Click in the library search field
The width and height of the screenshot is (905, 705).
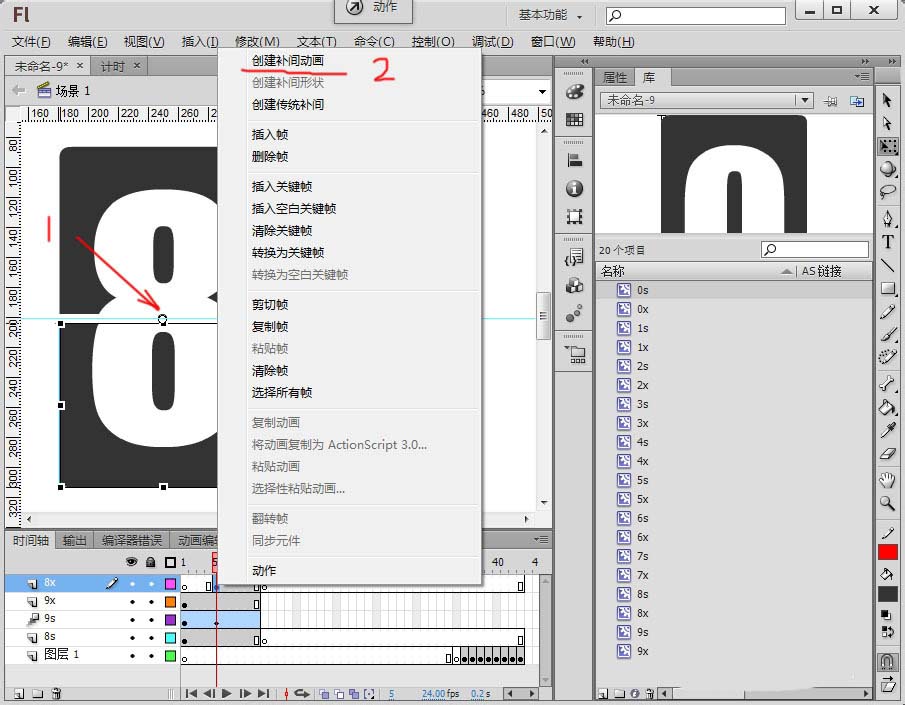click(x=815, y=249)
